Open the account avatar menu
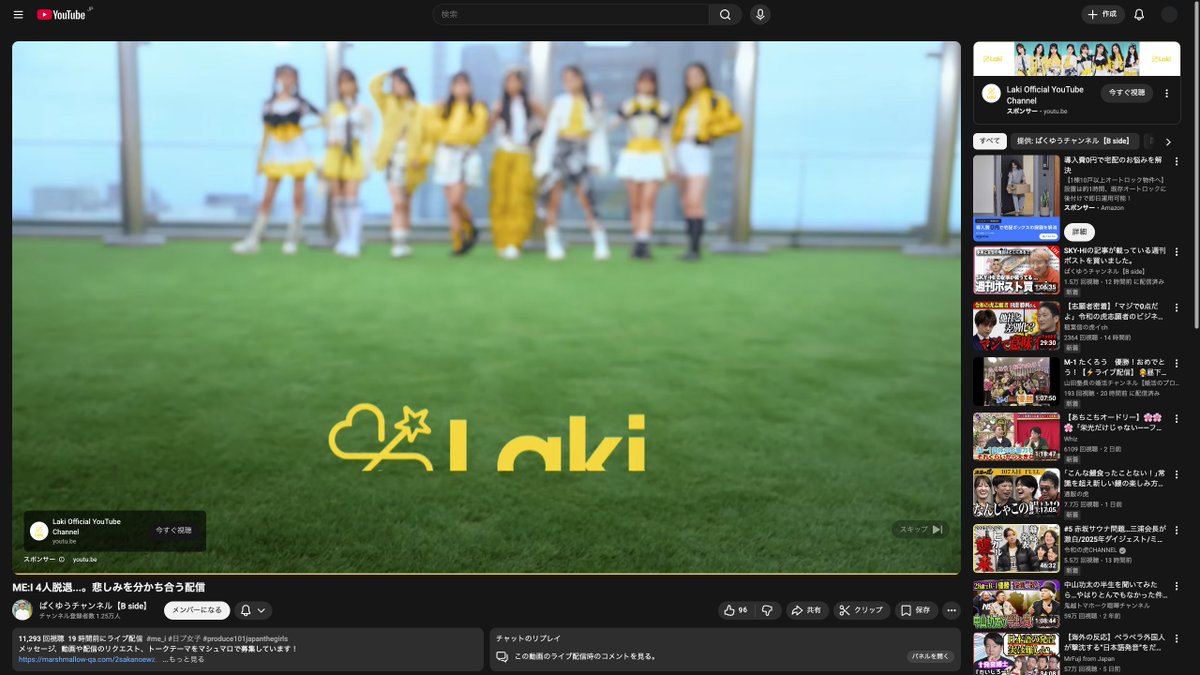This screenshot has height=675, width=1200. tap(1169, 15)
